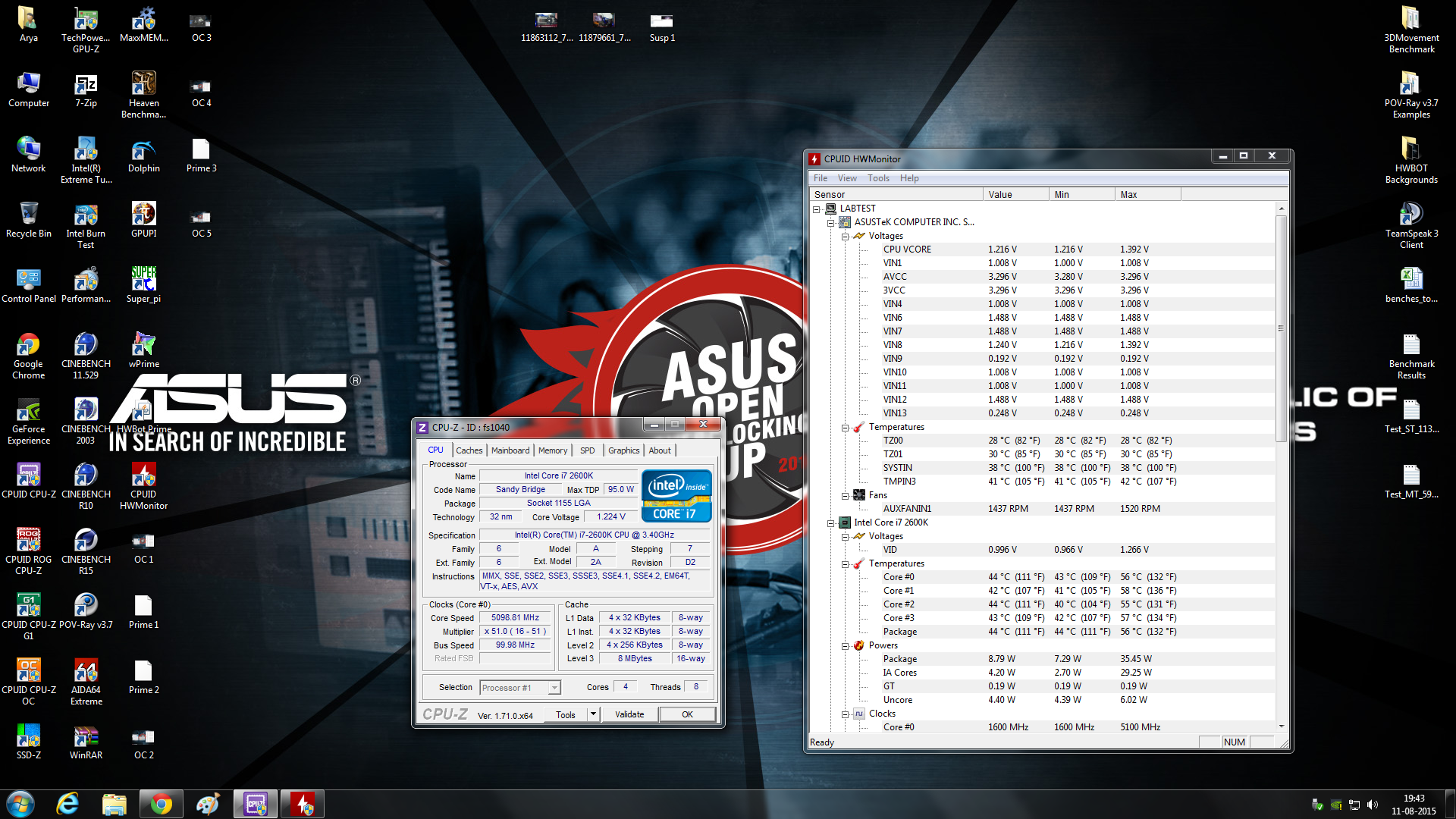
Task: Click HWMonitor vertical scrollbar thumb
Action: tap(1281, 328)
